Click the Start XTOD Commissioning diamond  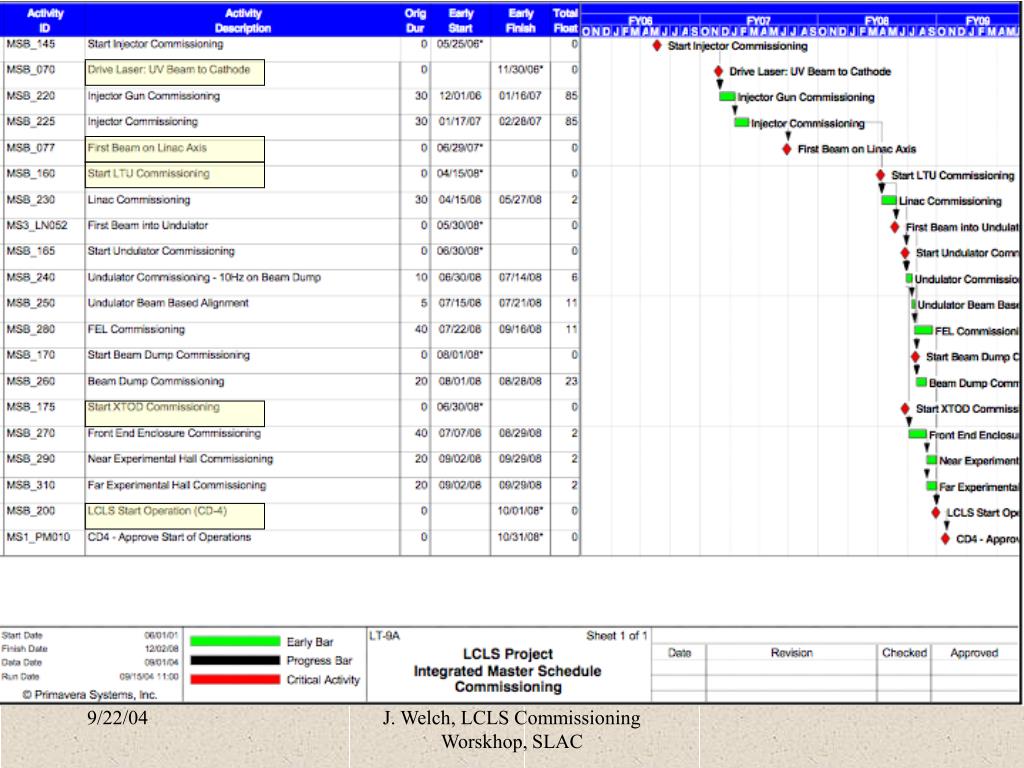coord(905,409)
